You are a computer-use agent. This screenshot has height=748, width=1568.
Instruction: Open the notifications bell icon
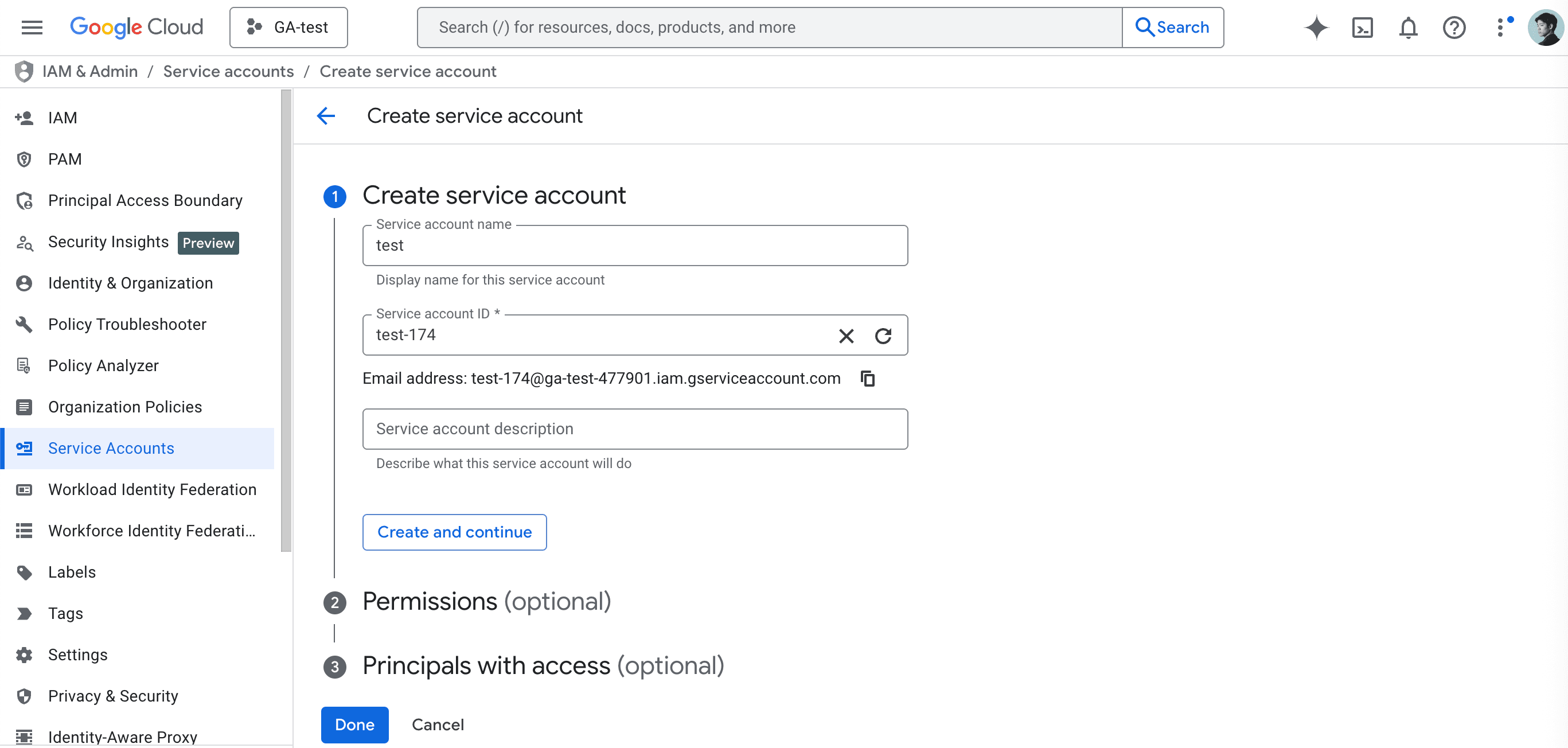point(1408,27)
